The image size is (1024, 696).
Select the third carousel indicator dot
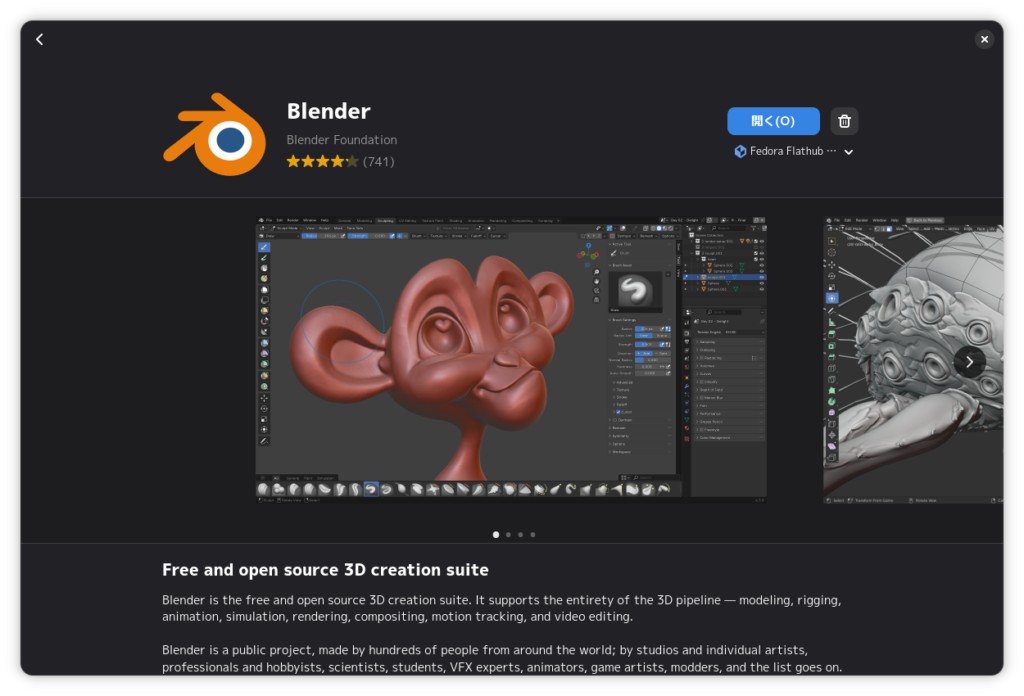520,535
